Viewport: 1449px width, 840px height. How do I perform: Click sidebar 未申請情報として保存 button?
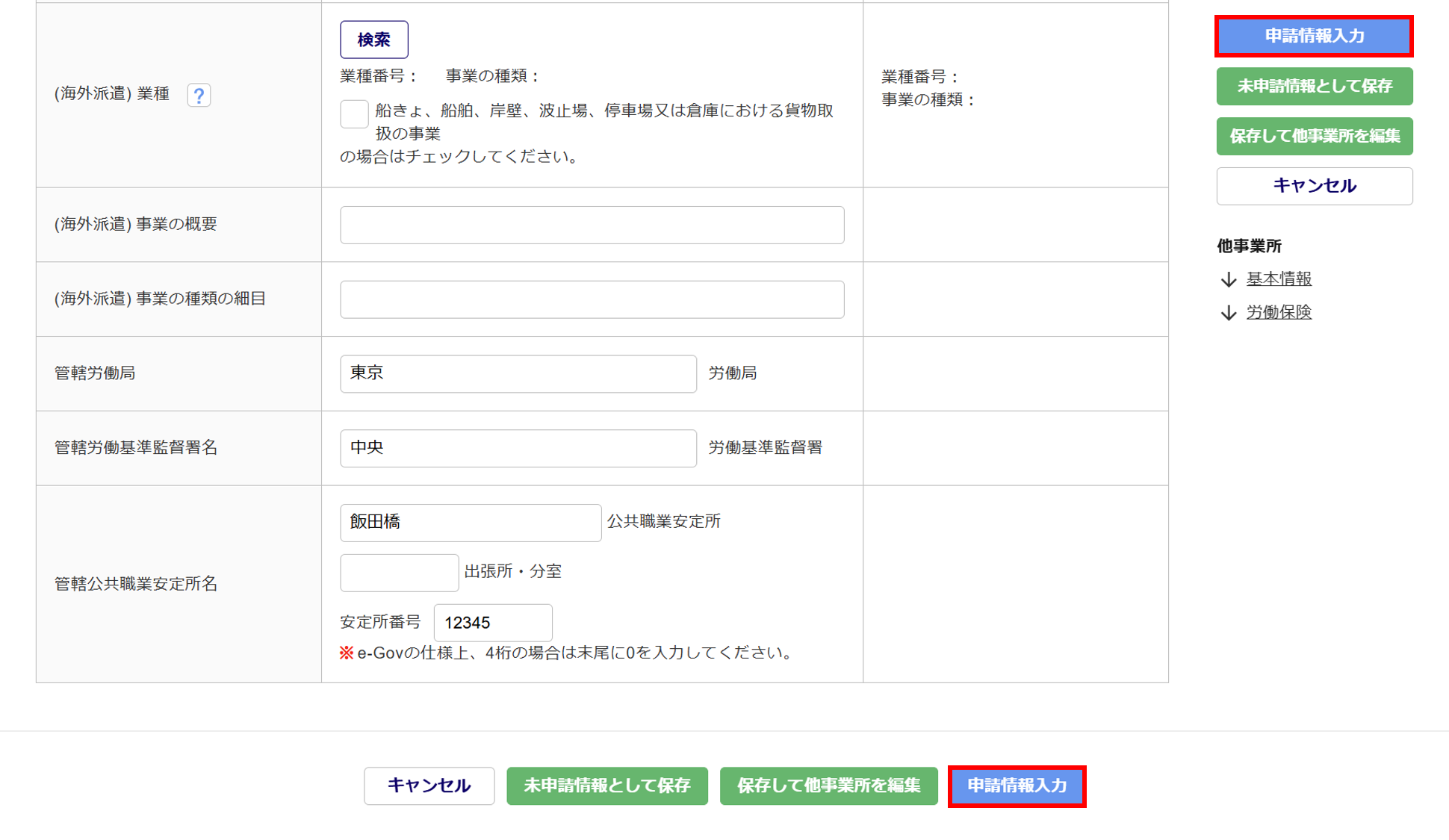pos(1314,87)
